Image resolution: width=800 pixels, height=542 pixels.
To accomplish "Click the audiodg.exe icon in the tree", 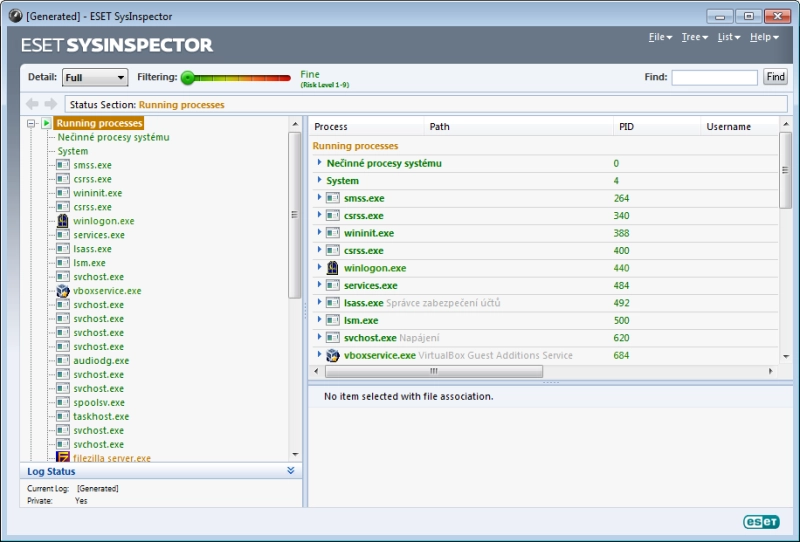I will pyautogui.click(x=63, y=360).
